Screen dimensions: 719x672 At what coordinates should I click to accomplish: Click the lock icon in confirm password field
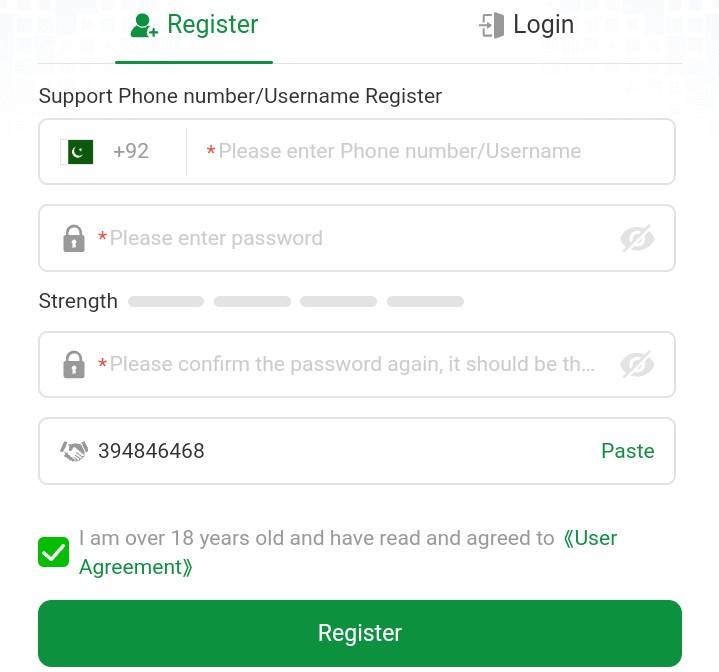tap(74, 364)
